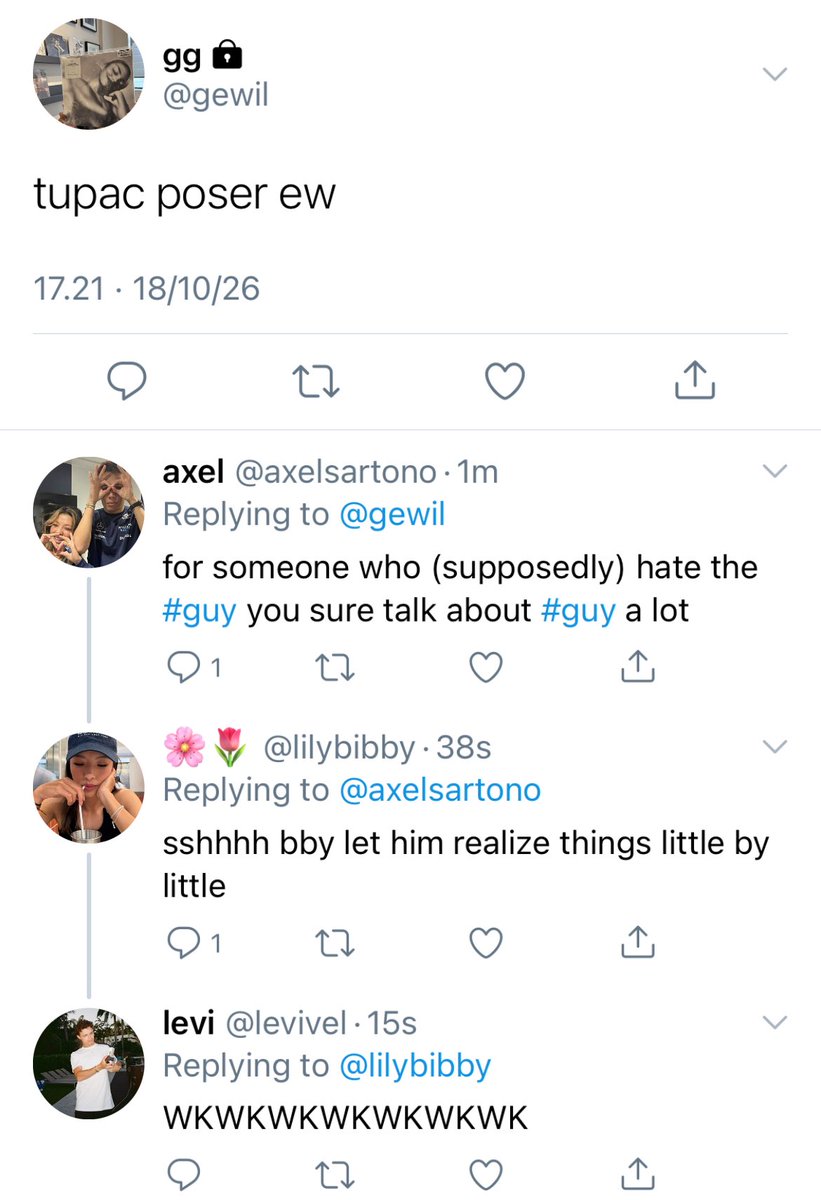Image resolution: width=821 pixels, height=1200 pixels.
Task: Share levi's WKWKWK reply
Action: pyautogui.click(x=637, y=1172)
